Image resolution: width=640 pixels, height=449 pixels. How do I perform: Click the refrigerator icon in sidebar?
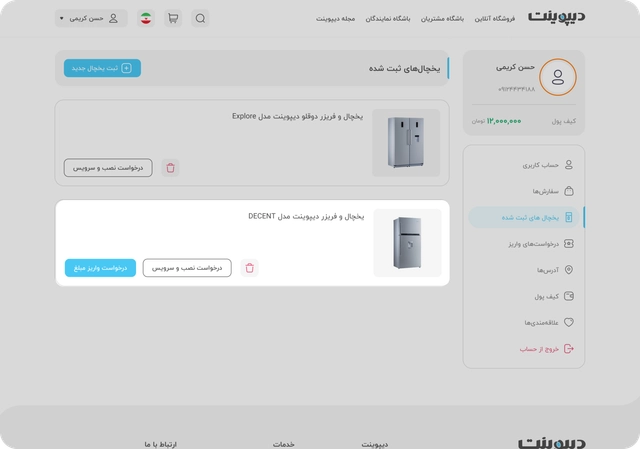tap(569, 217)
